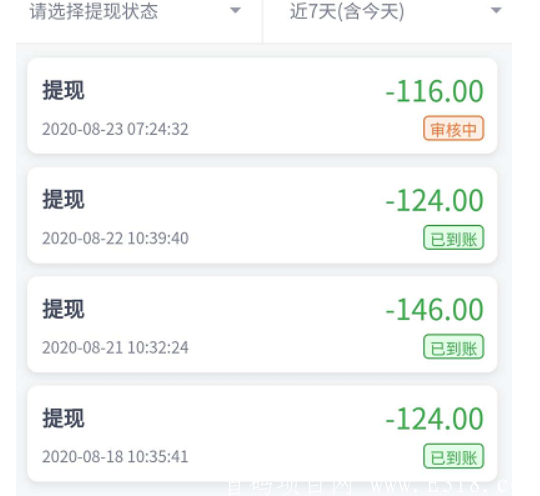This screenshot has width=540, height=496.
Task: Select the -146.00 amount text
Action: tap(435, 310)
